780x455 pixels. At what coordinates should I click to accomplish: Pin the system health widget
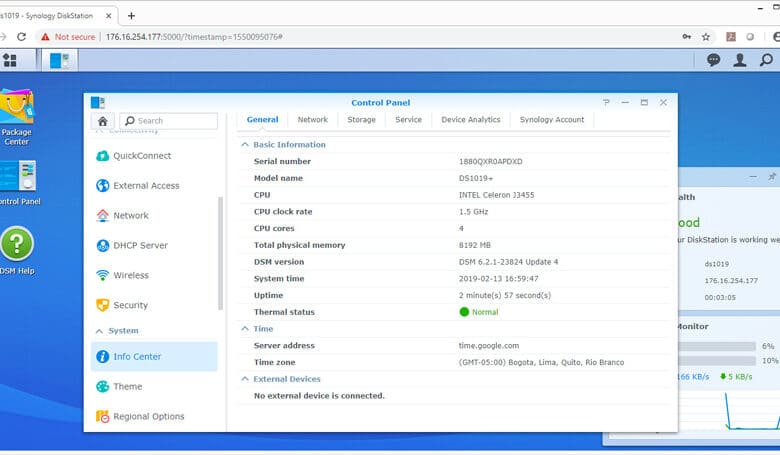(x=772, y=177)
